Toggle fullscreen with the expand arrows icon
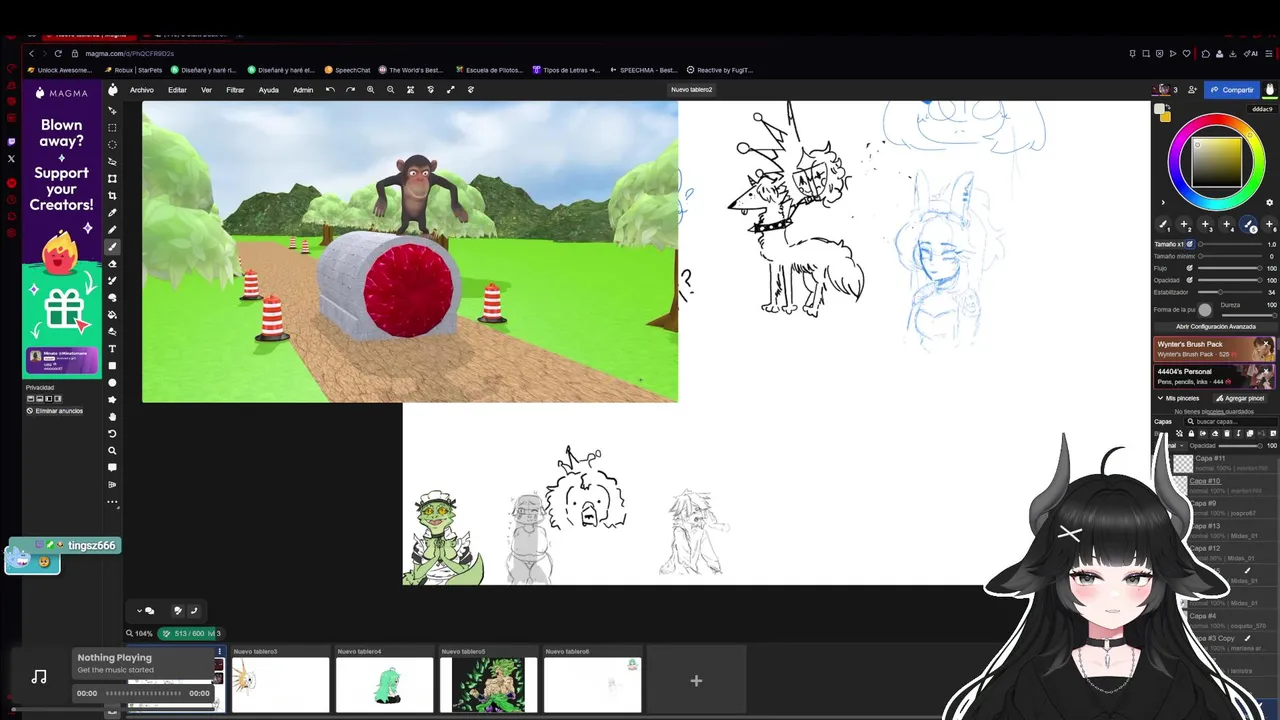Screen dimensions: 1280x720 [450, 90]
